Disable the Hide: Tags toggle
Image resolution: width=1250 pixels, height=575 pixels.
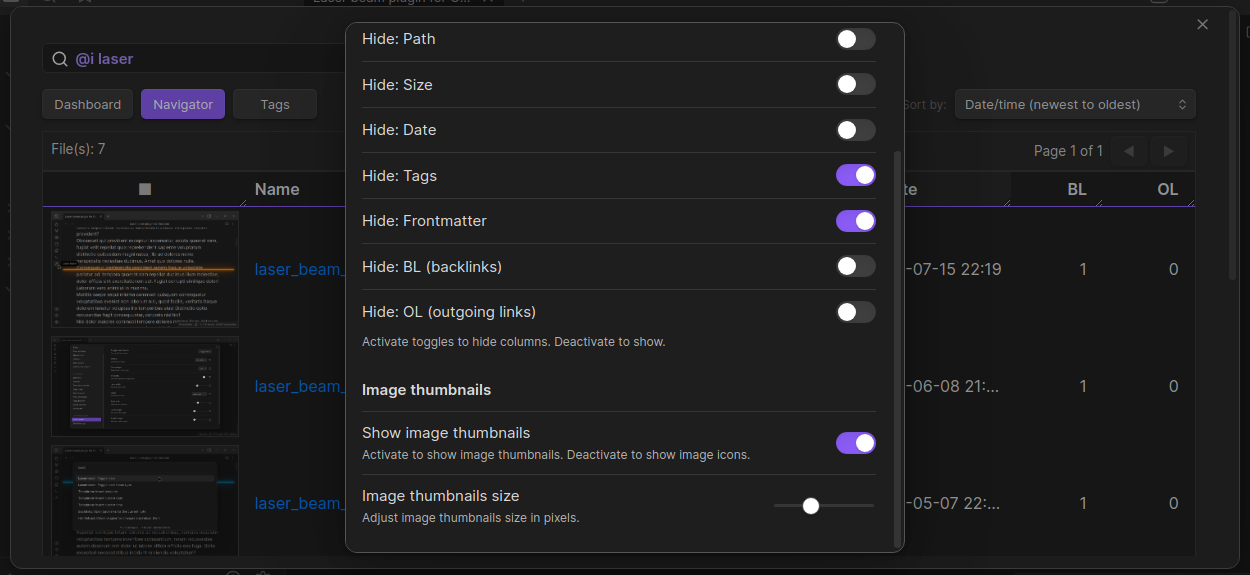click(x=855, y=176)
